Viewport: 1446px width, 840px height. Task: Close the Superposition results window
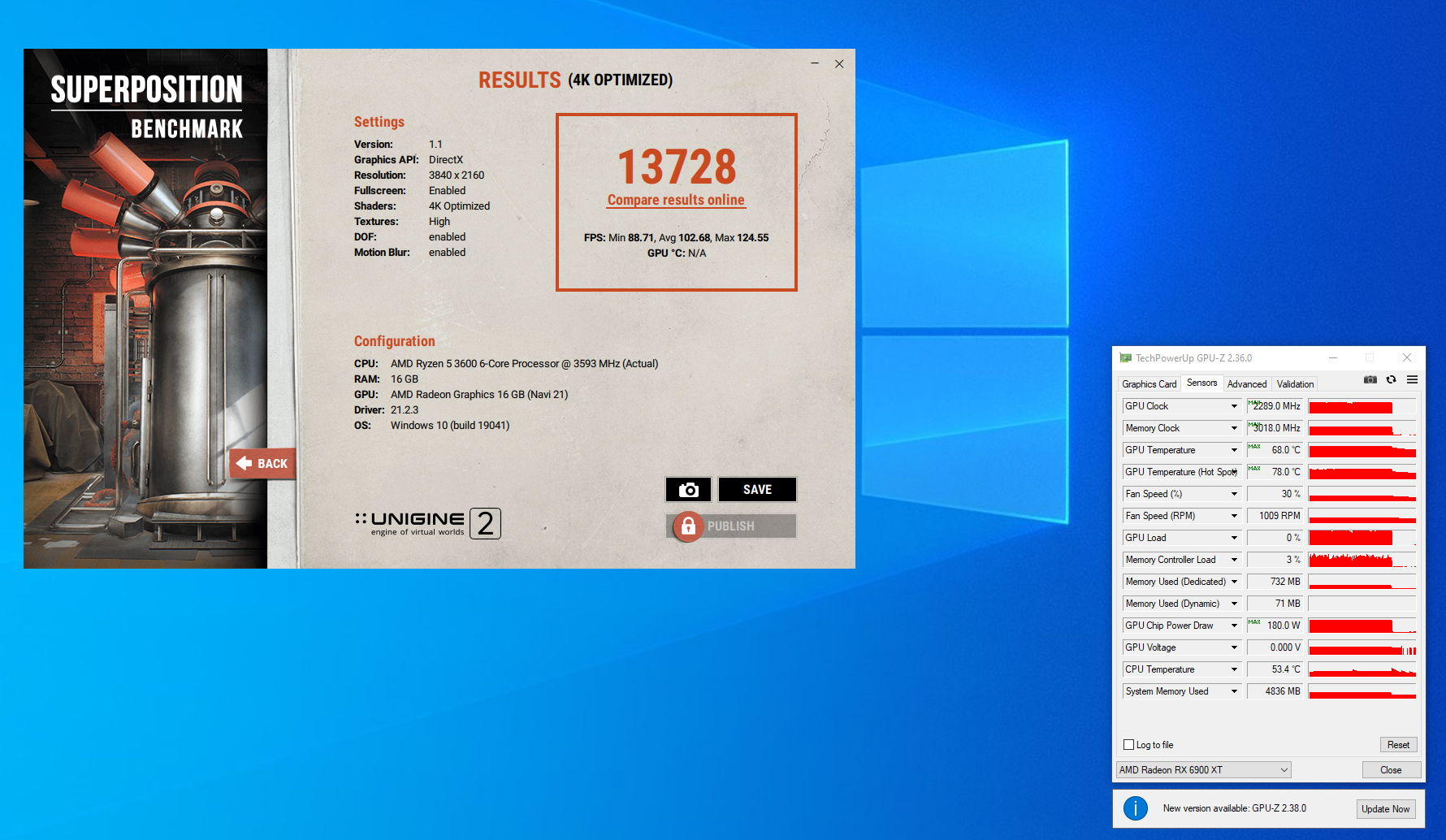tap(839, 63)
